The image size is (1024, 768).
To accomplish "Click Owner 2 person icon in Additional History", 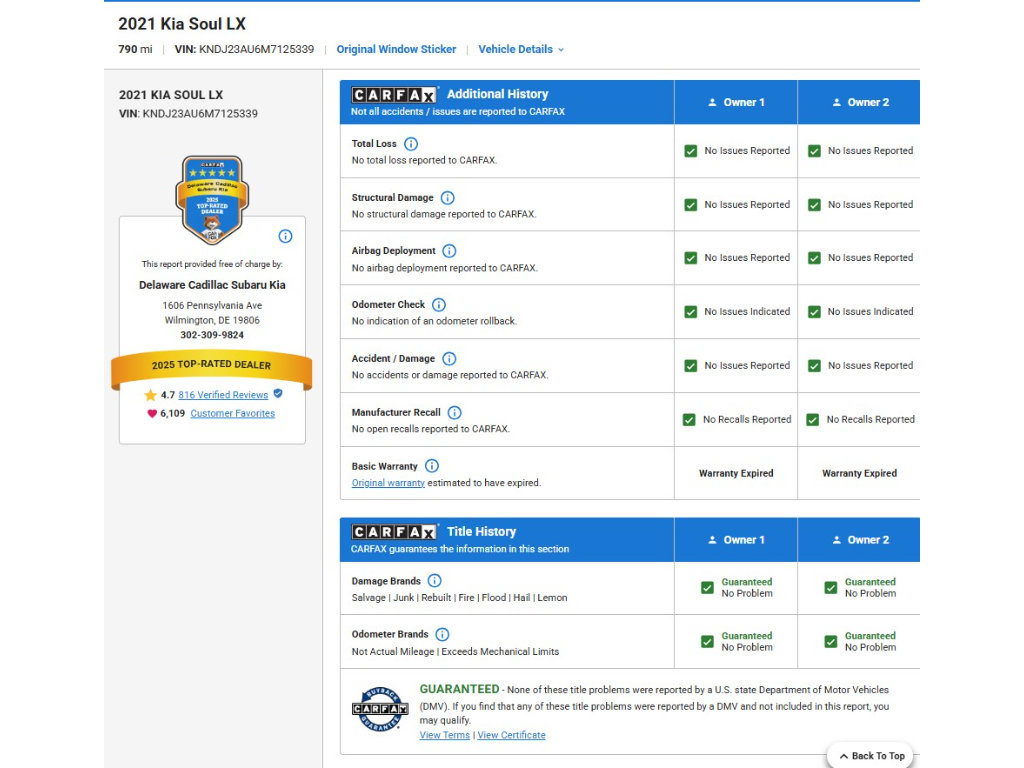I will pyautogui.click(x=837, y=103).
